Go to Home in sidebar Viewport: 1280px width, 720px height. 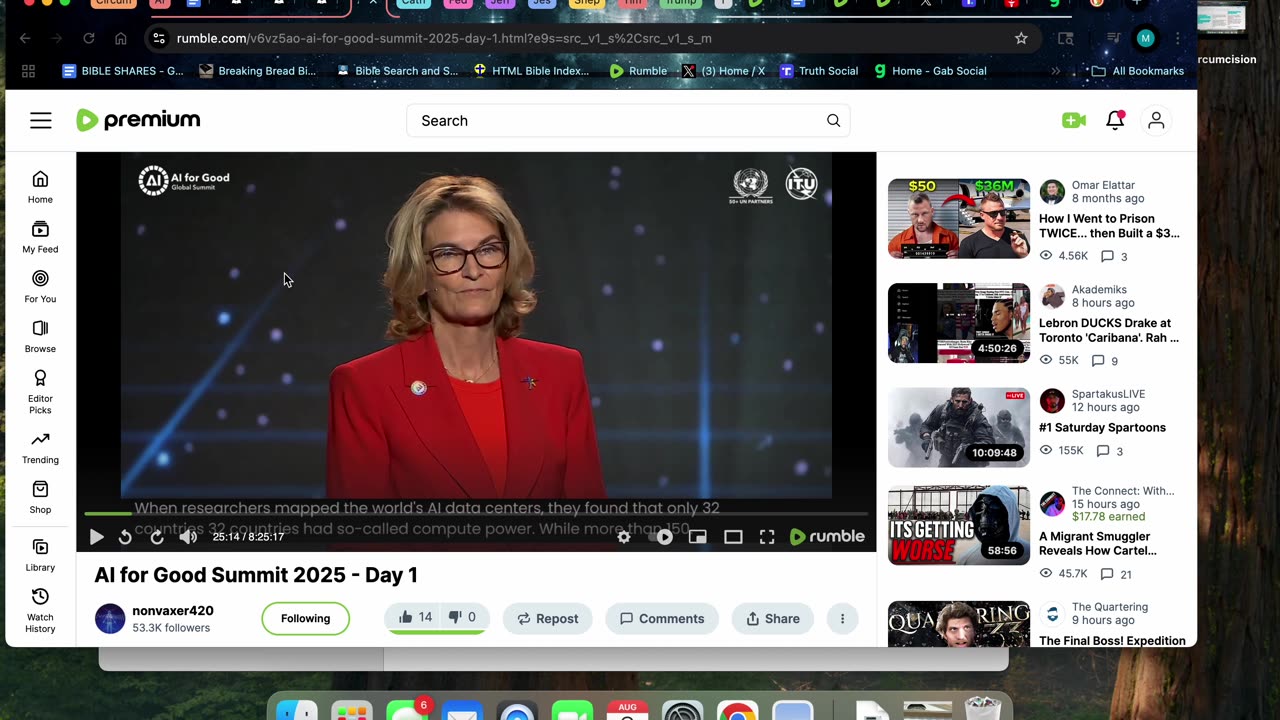coord(40,187)
